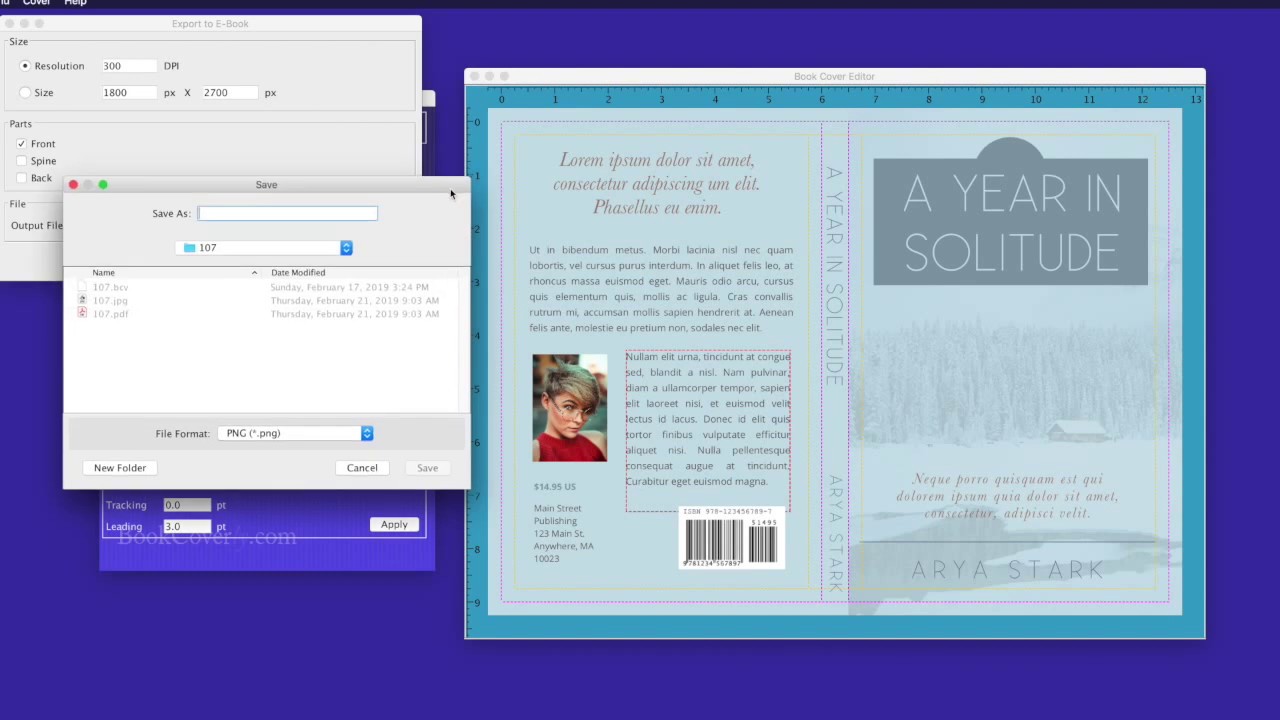Screen dimensions: 1280x720
Task: Enable the Back checkbox
Action: [21, 178]
